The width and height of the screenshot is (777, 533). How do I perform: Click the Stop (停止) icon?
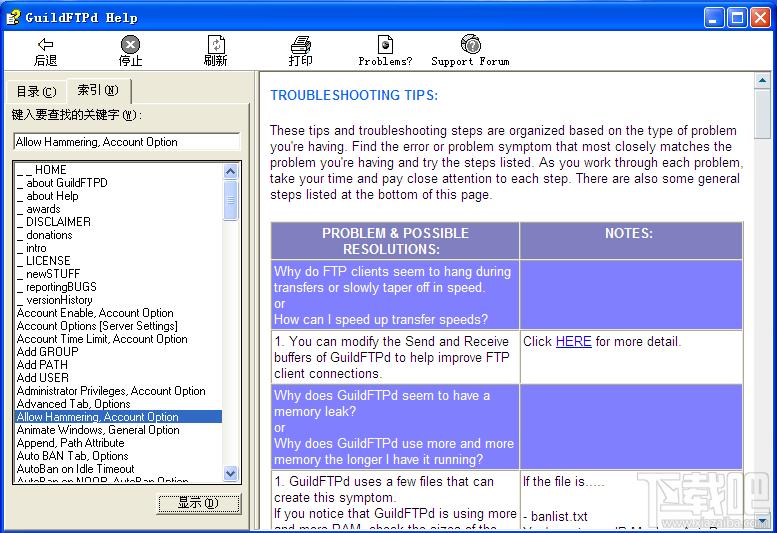pyautogui.click(x=130, y=45)
